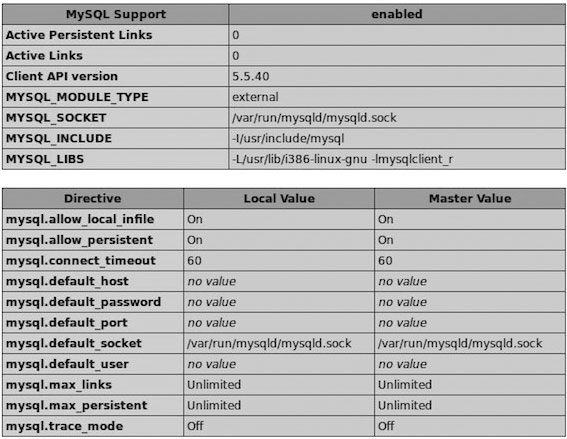Image resolution: width=567 pixels, height=439 pixels.
Task: Click the Active Persistent Links label
Action: point(79,35)
